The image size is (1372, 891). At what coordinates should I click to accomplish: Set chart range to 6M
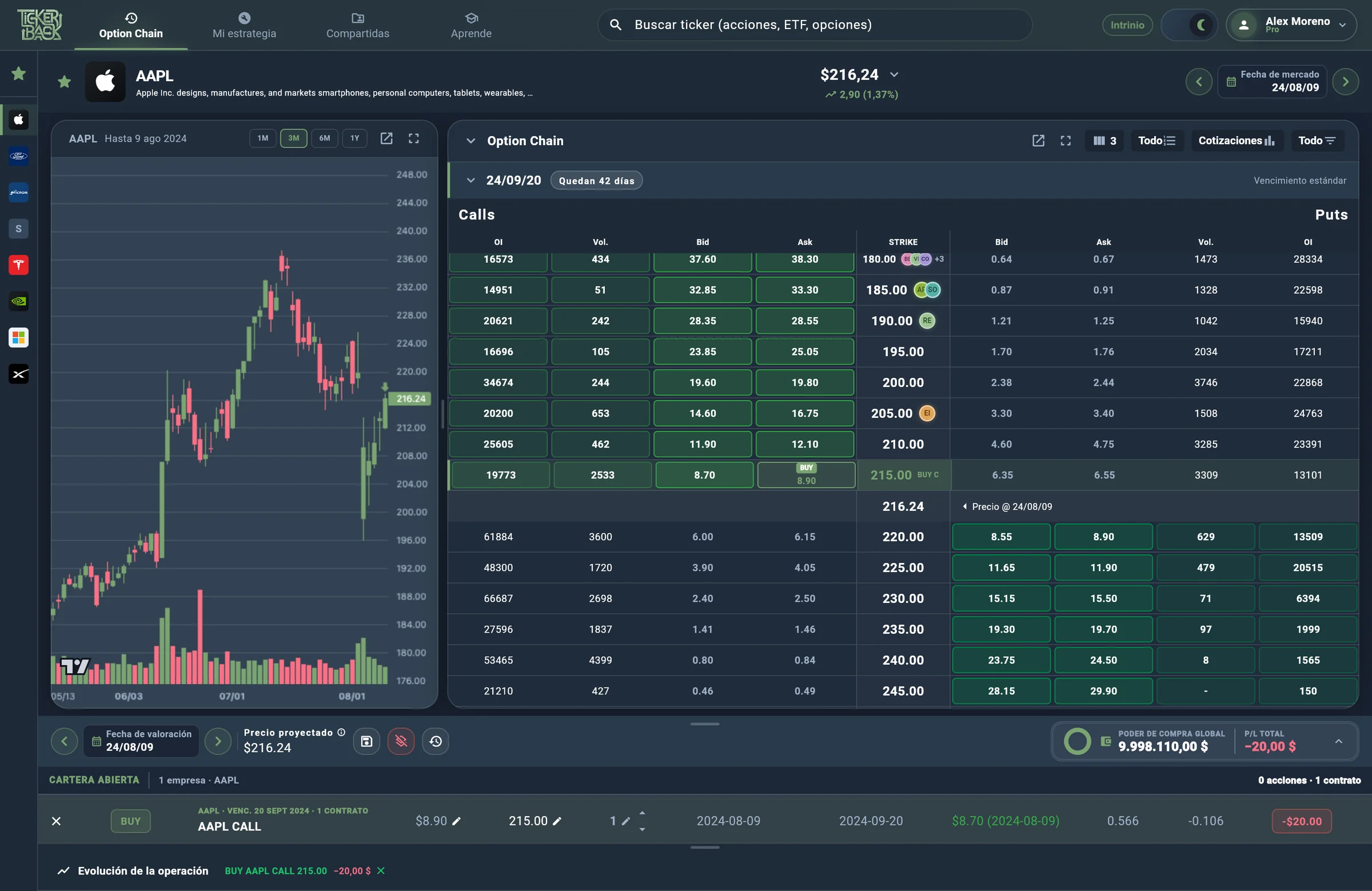click(x=325, y=138)
